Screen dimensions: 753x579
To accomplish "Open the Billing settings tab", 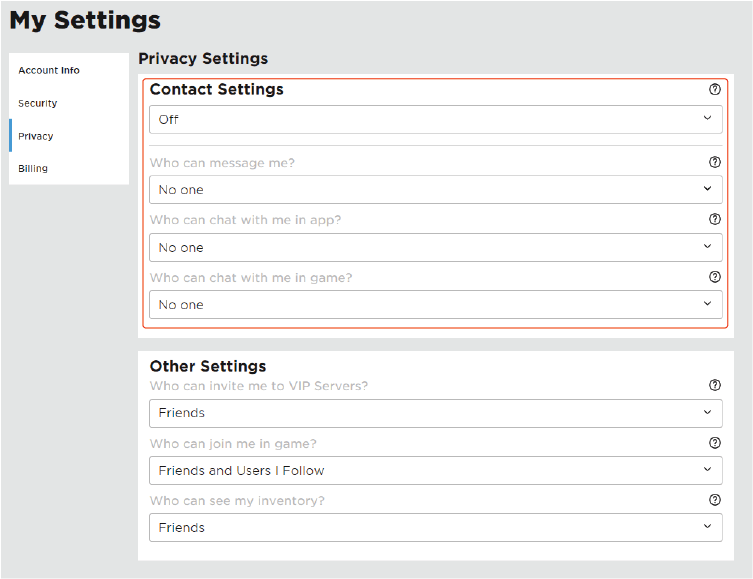I will pos(33,169).
